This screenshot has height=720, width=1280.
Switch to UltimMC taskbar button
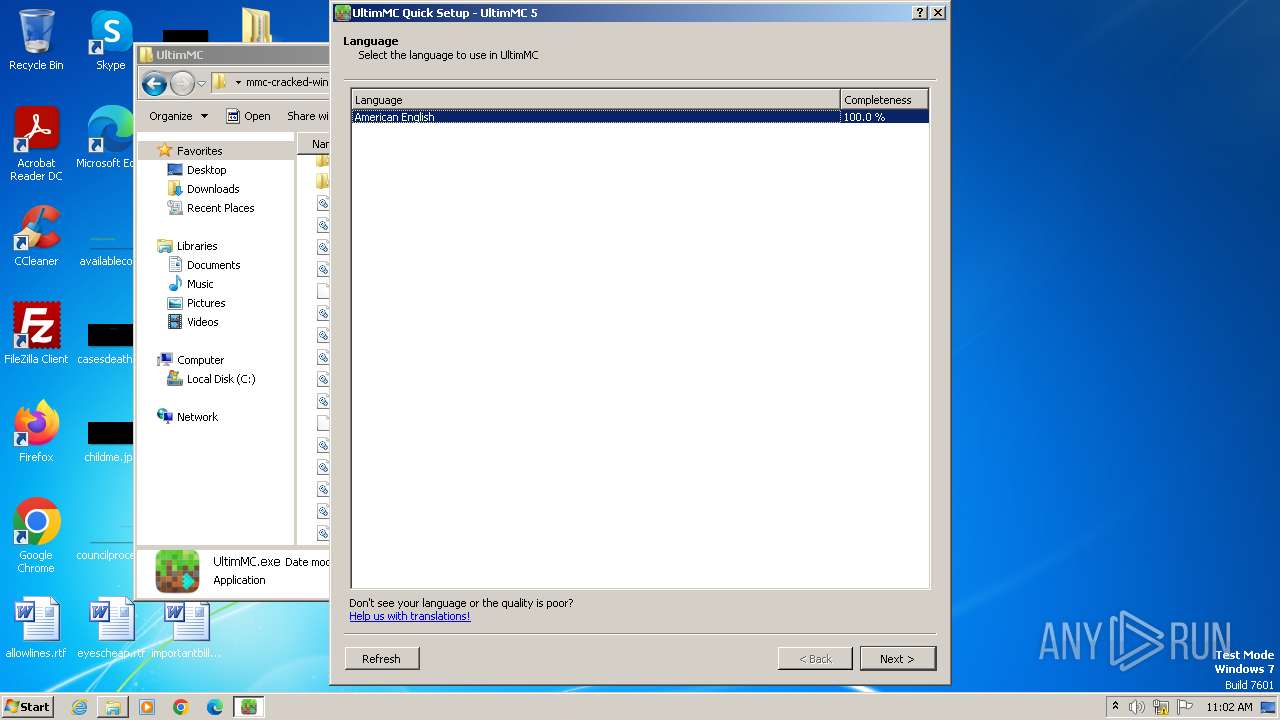249,707
